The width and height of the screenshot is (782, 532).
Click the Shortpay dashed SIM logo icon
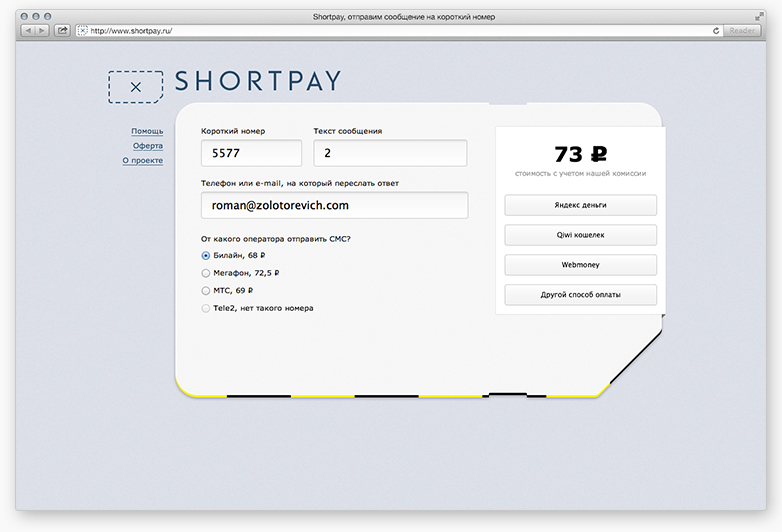(136, 87)
